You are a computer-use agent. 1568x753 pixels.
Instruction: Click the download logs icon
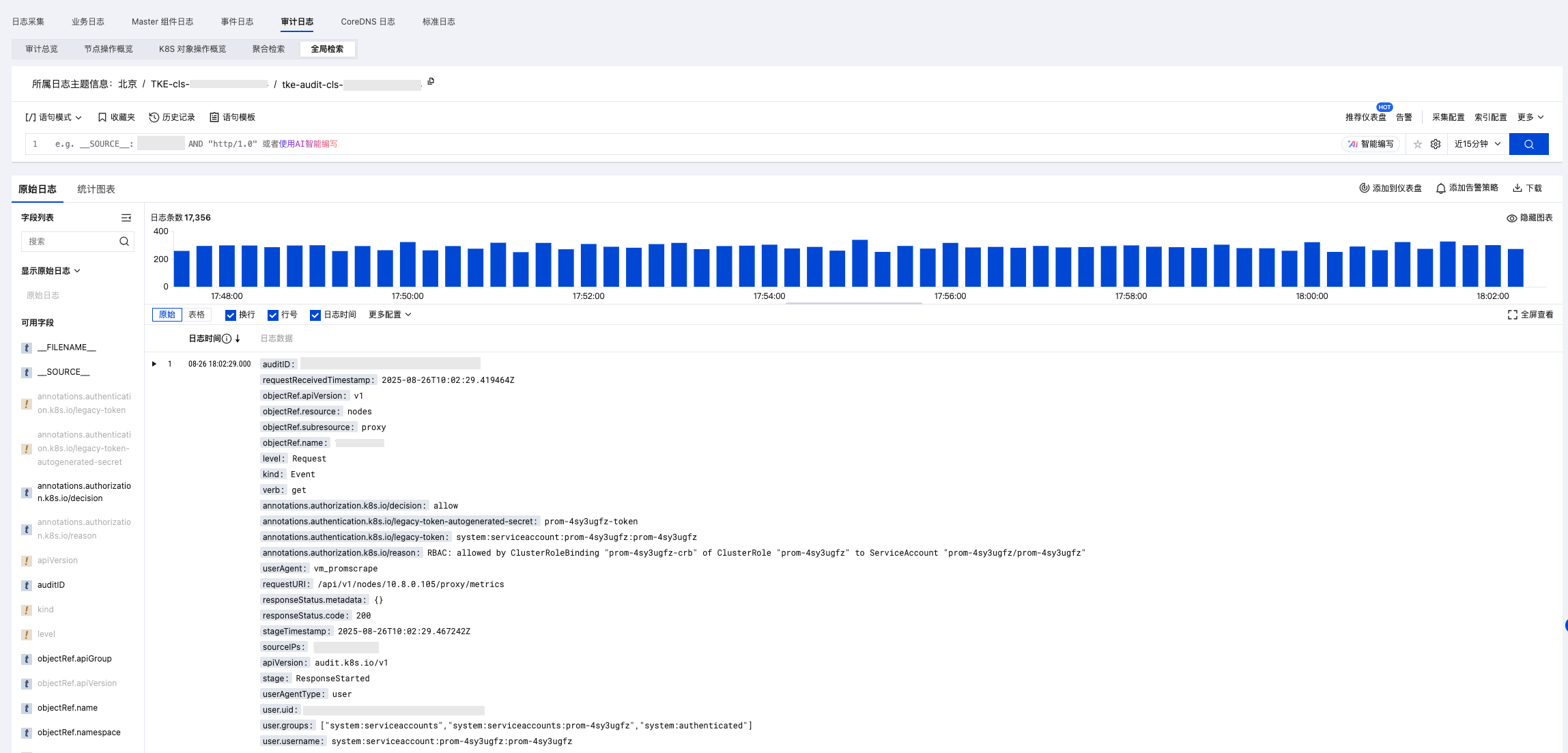(1517, 188)
